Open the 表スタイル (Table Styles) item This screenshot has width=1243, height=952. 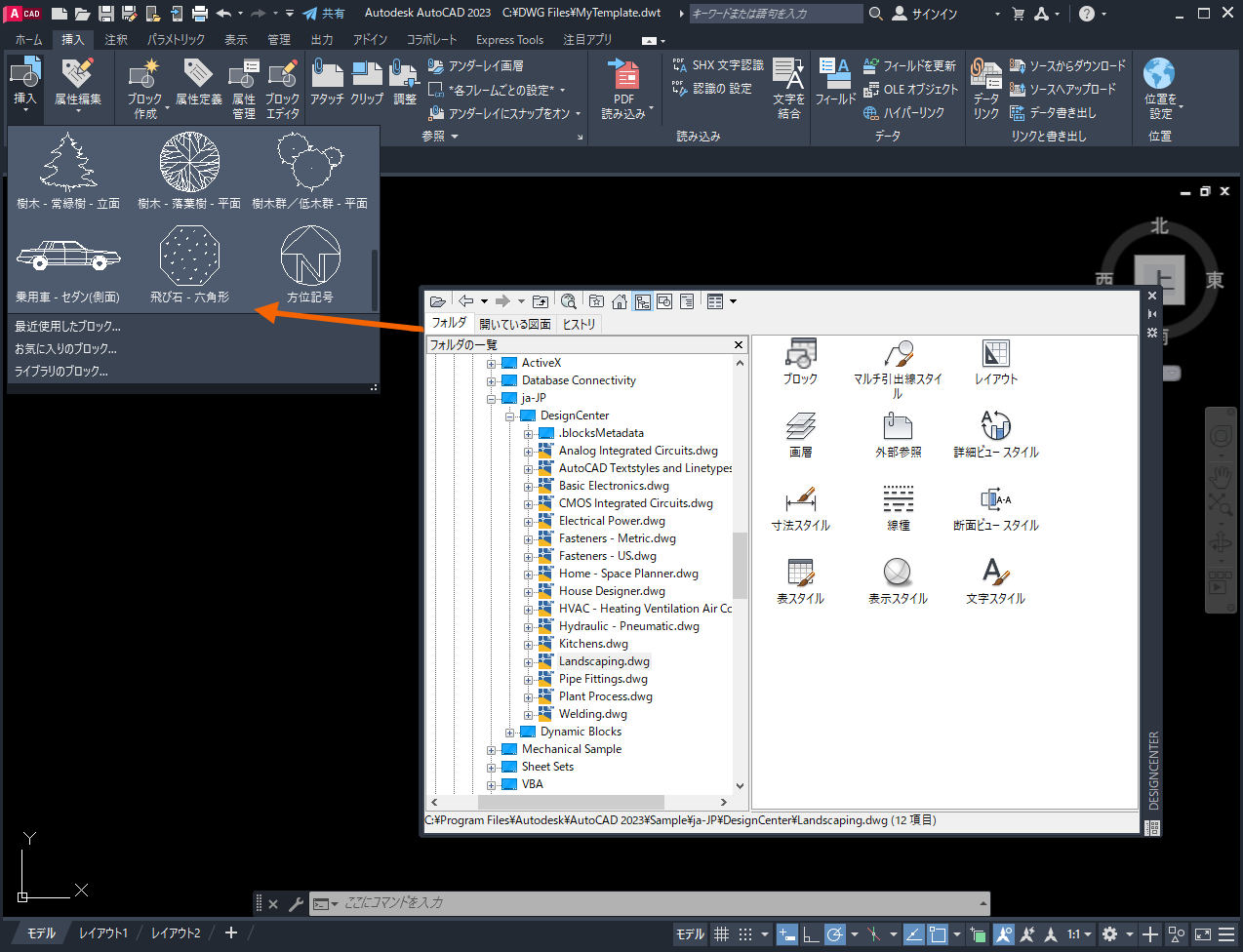click(800, 581)
